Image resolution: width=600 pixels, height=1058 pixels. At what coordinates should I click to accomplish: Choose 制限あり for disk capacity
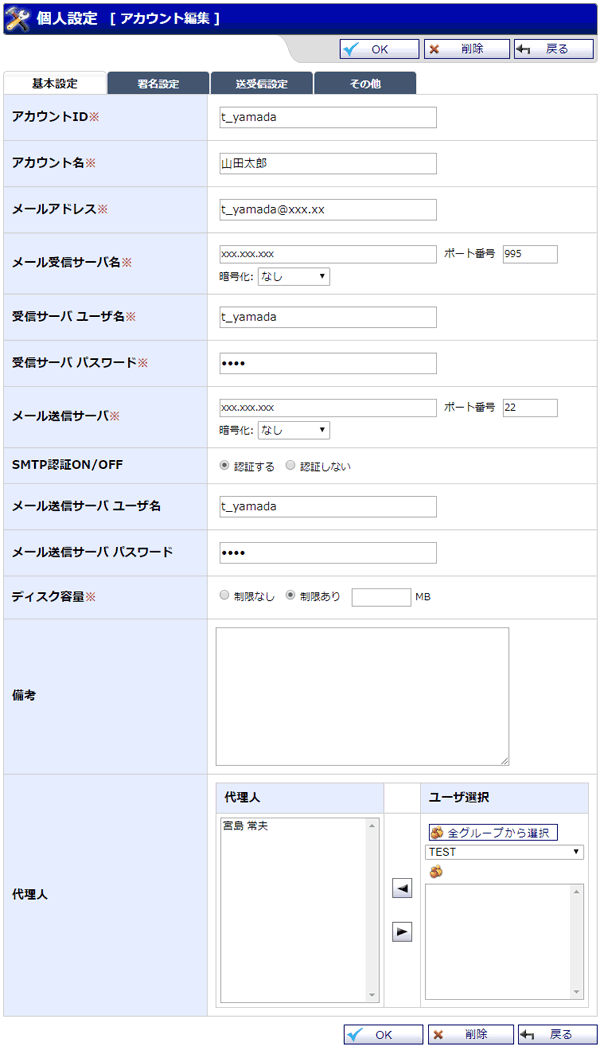(290, 596)
